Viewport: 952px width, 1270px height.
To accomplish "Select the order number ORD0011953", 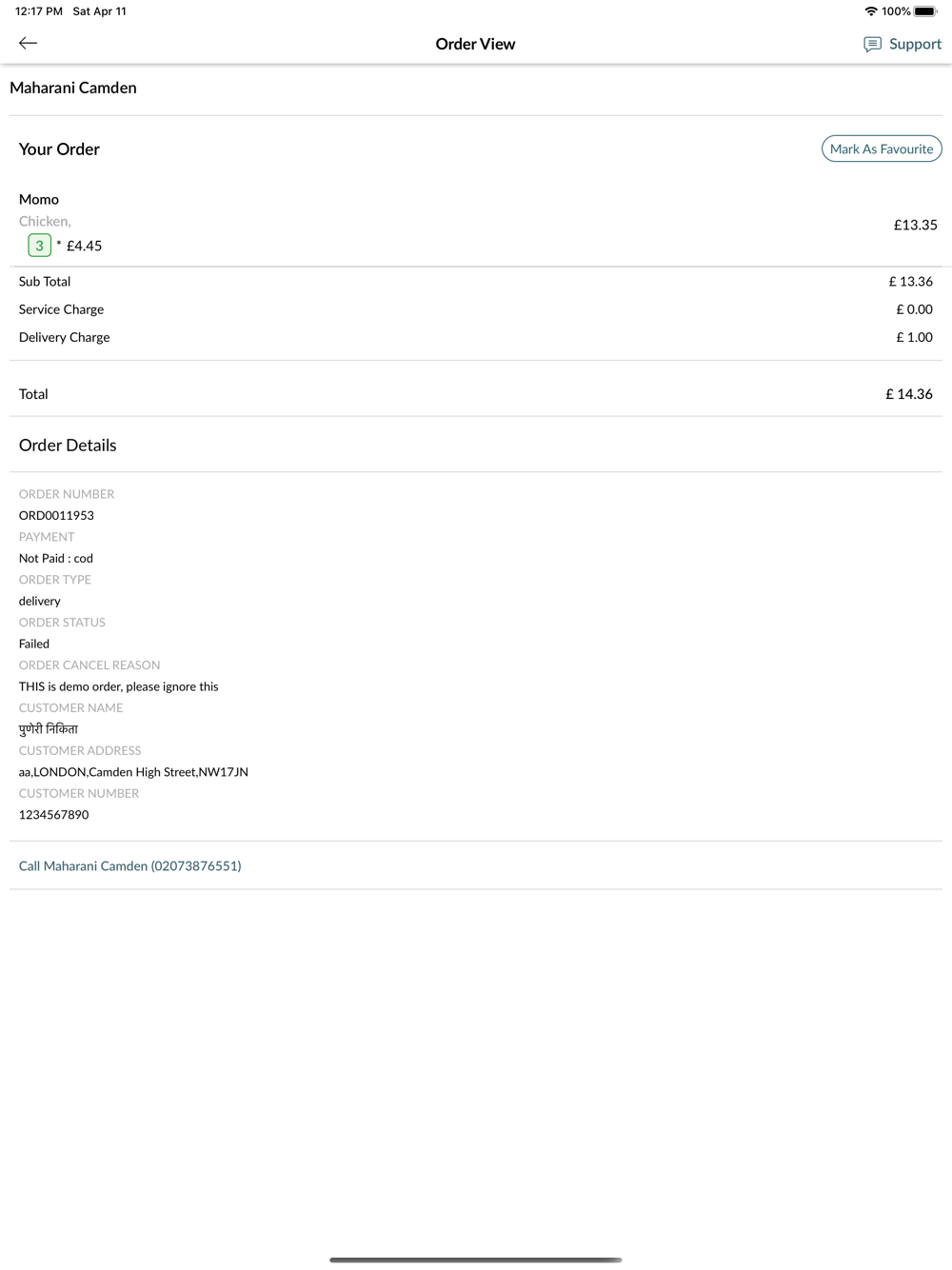I will 56,515.
